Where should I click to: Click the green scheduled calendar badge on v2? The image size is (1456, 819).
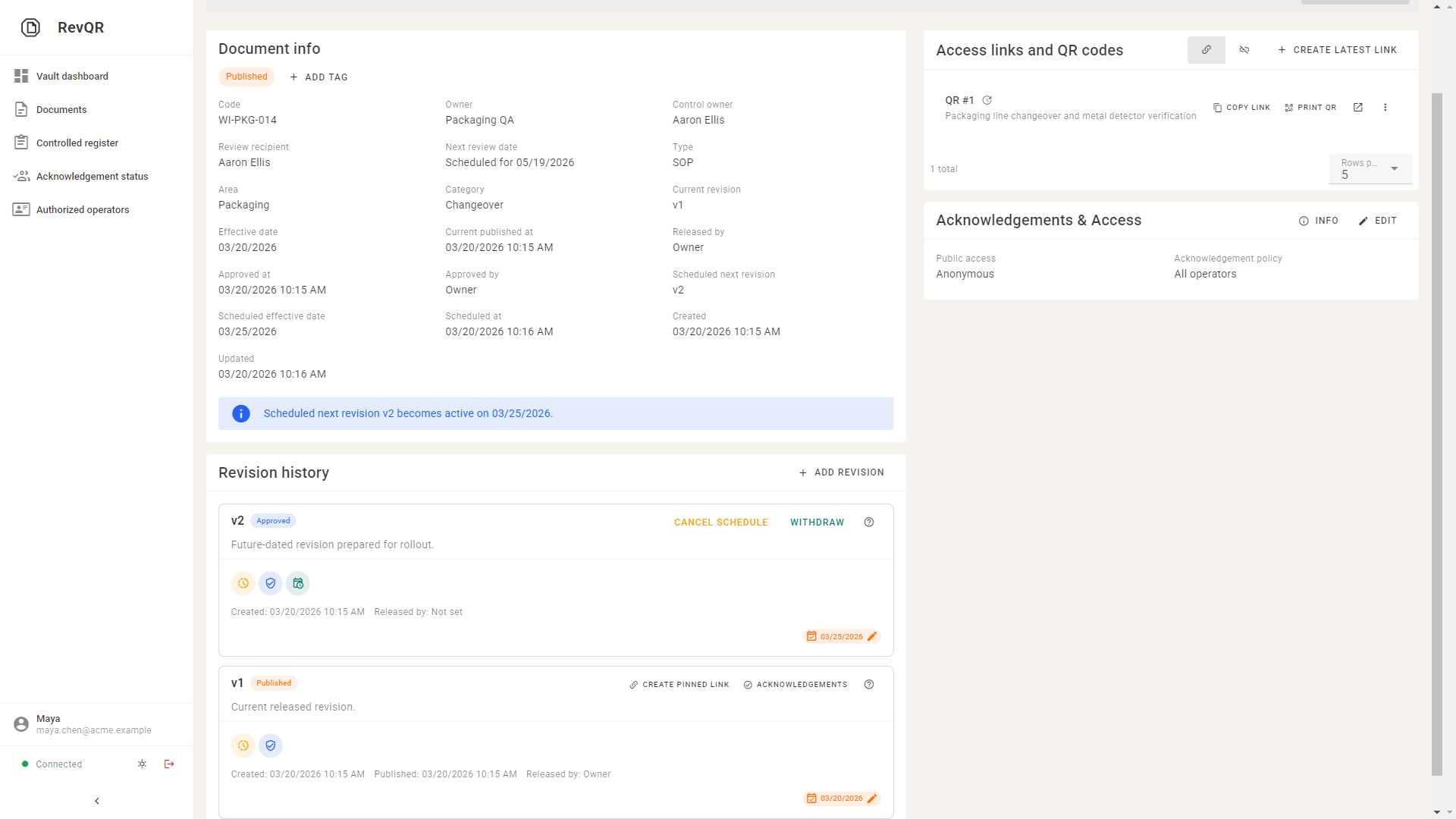point(297,583)
